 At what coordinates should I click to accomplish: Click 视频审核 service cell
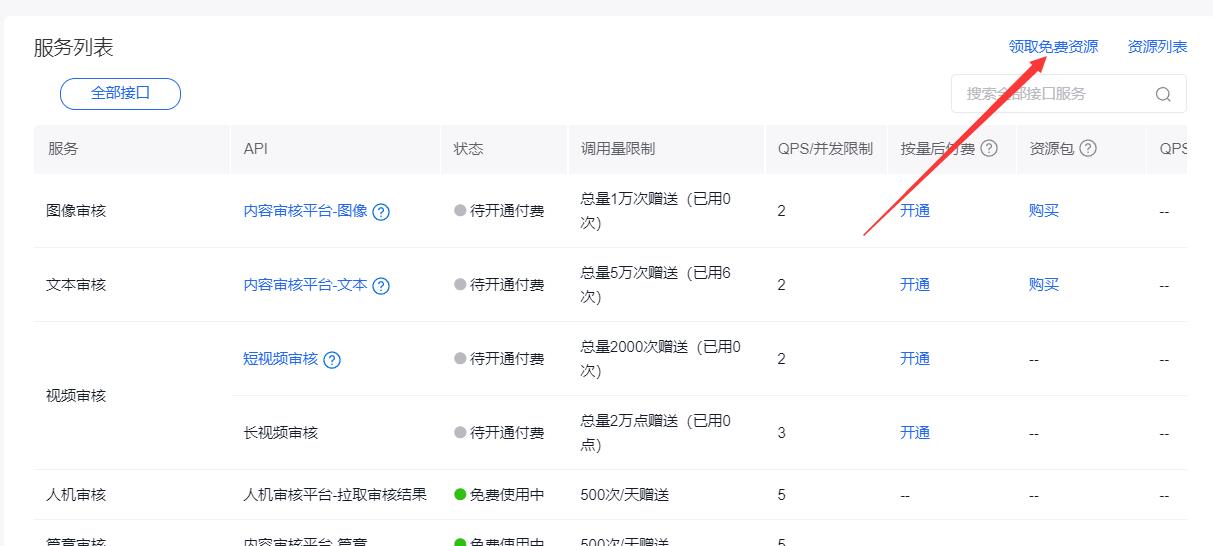tap(76, 396)
